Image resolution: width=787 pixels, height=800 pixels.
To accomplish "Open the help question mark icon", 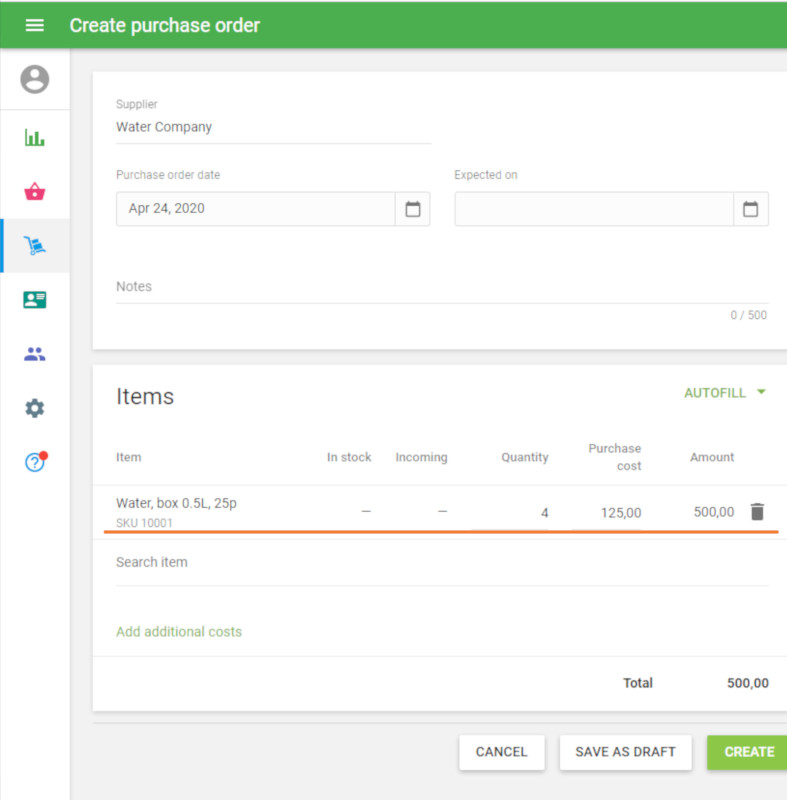I will click(35, 462).
